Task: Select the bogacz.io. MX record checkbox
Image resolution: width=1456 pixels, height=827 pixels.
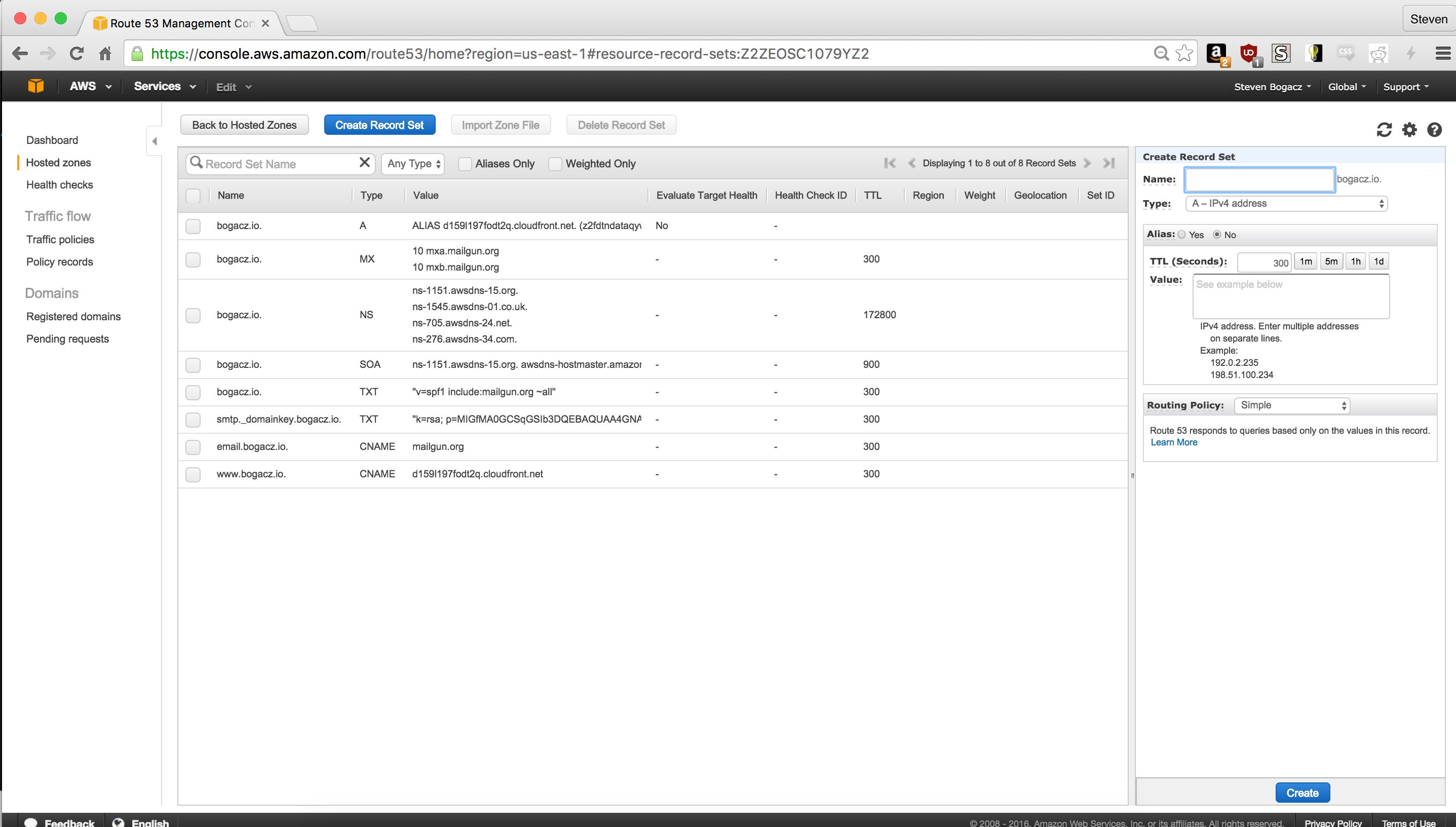Action: [x=193, y=259]
